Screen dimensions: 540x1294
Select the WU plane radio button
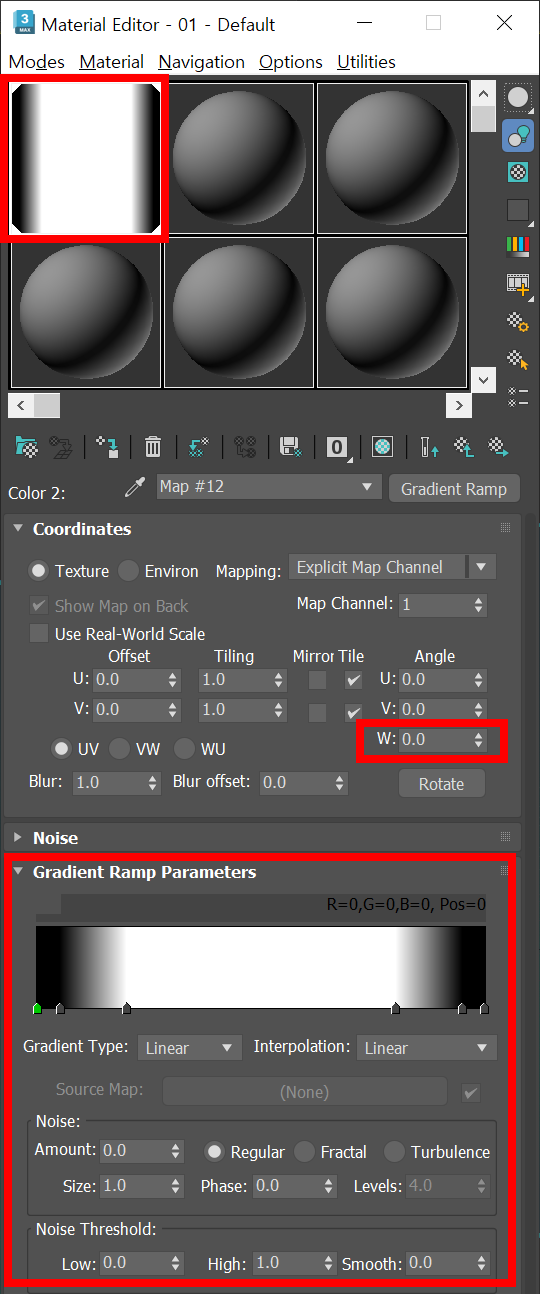click(184, 748)
